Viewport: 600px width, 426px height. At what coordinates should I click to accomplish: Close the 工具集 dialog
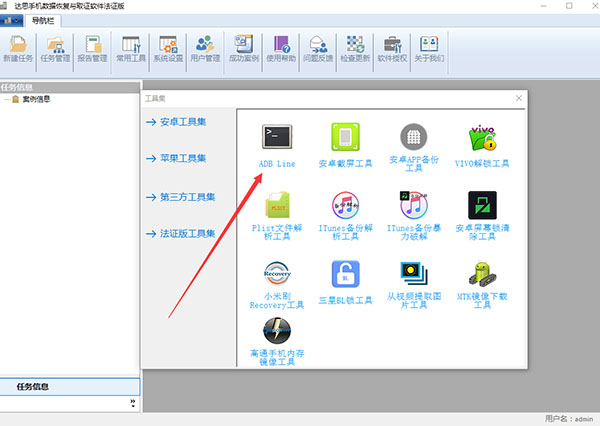point(518,98)
